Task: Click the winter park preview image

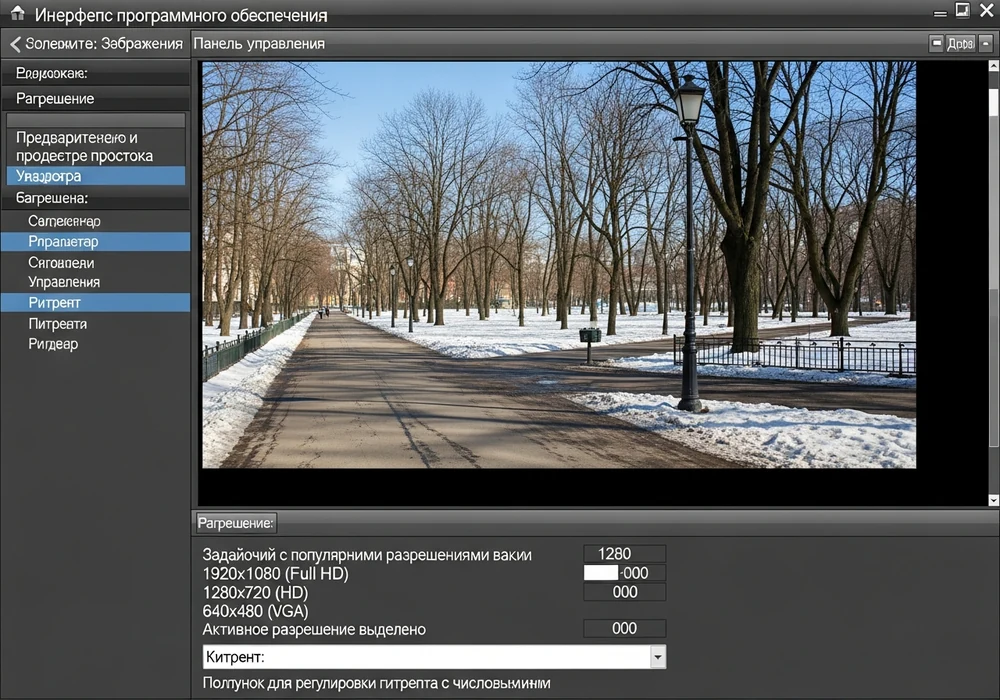Action: click(x=559, y=265)
